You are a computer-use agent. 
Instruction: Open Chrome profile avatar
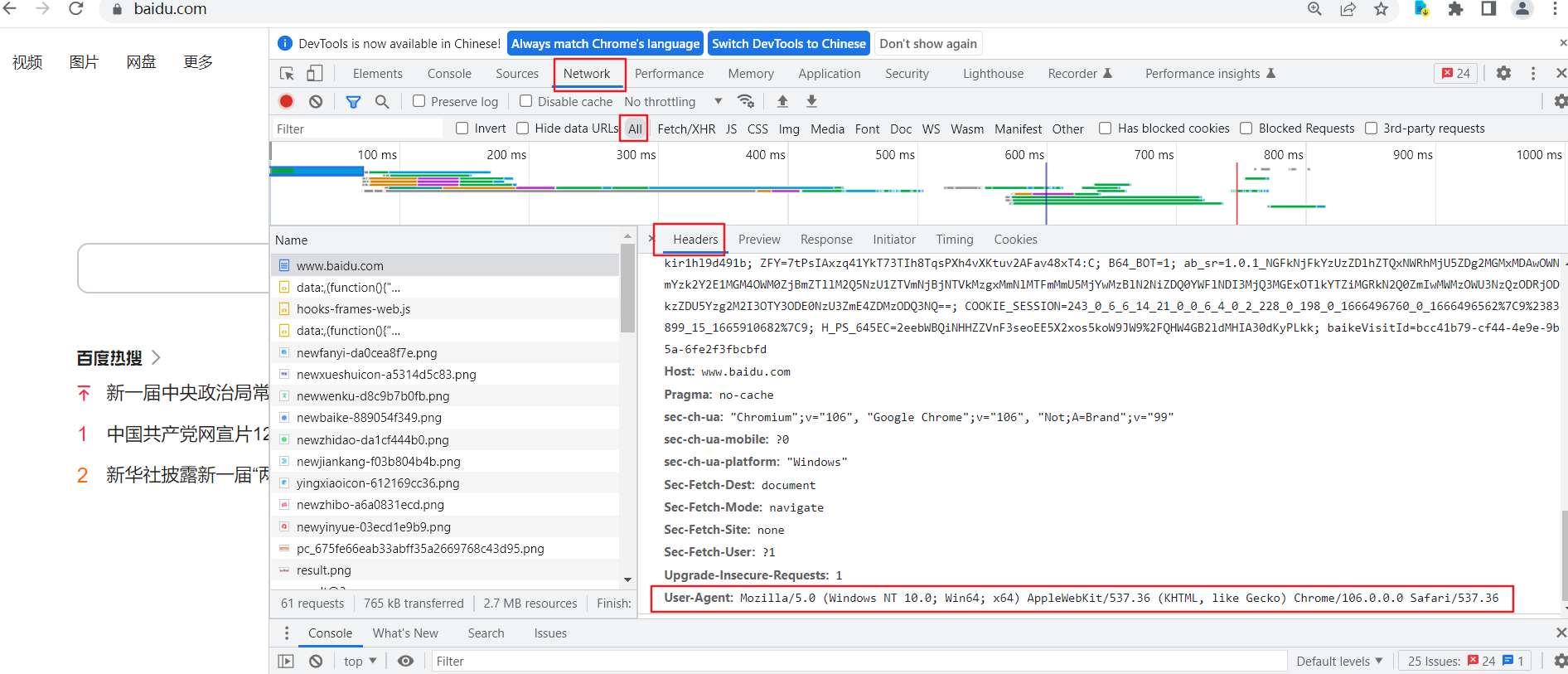click(x=1522, y=8)
